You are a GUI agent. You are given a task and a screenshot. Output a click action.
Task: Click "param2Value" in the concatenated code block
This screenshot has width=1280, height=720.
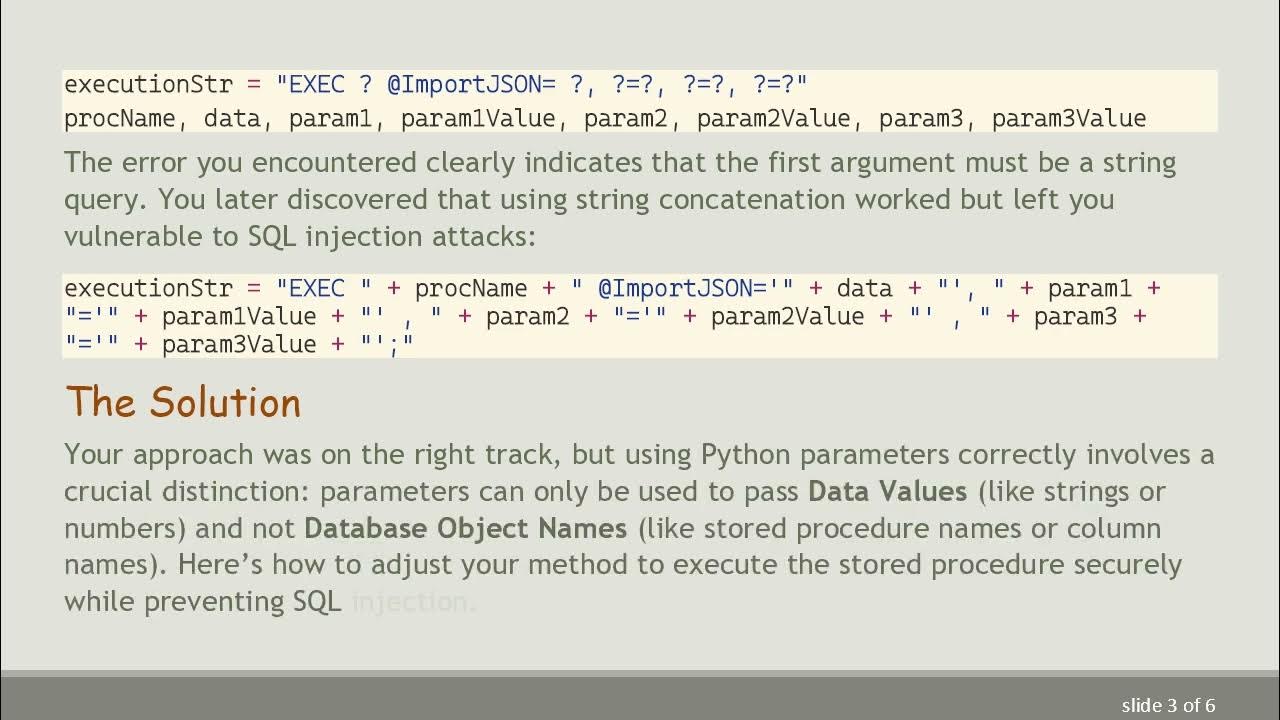(789, 317)
